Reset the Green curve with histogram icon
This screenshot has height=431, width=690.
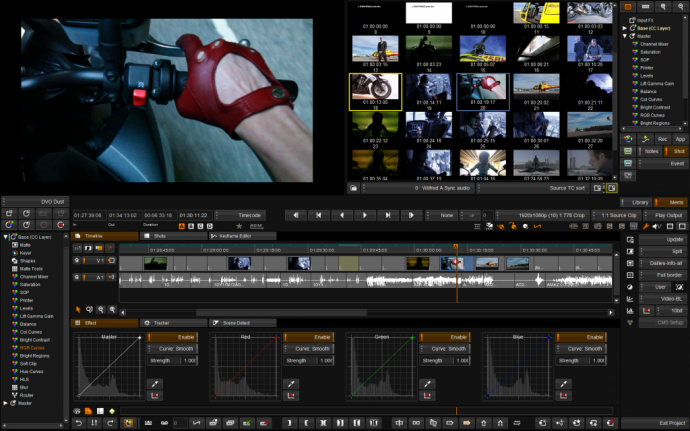(x=427, y=396)
